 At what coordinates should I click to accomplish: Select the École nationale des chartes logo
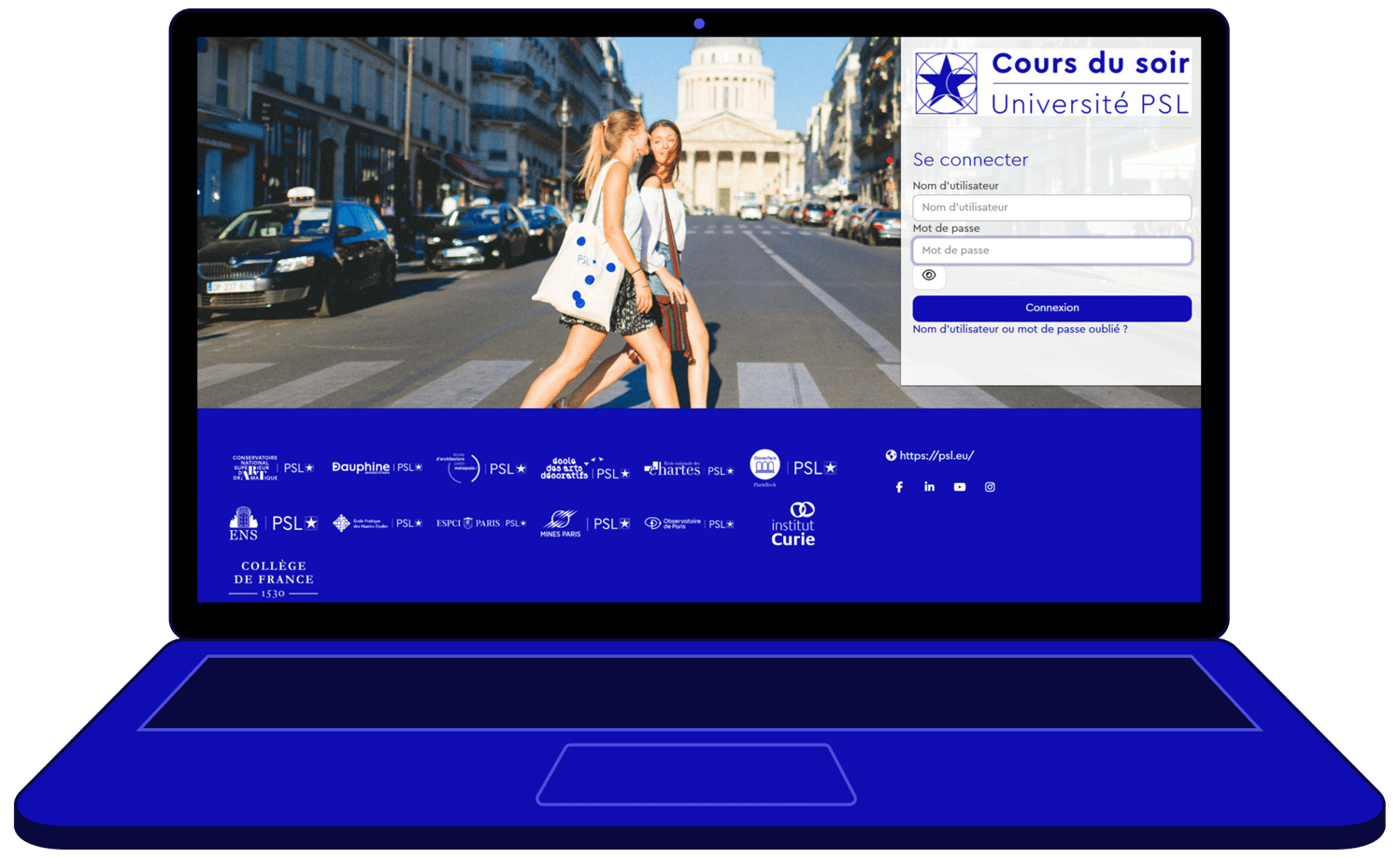(x=691, y=467)
